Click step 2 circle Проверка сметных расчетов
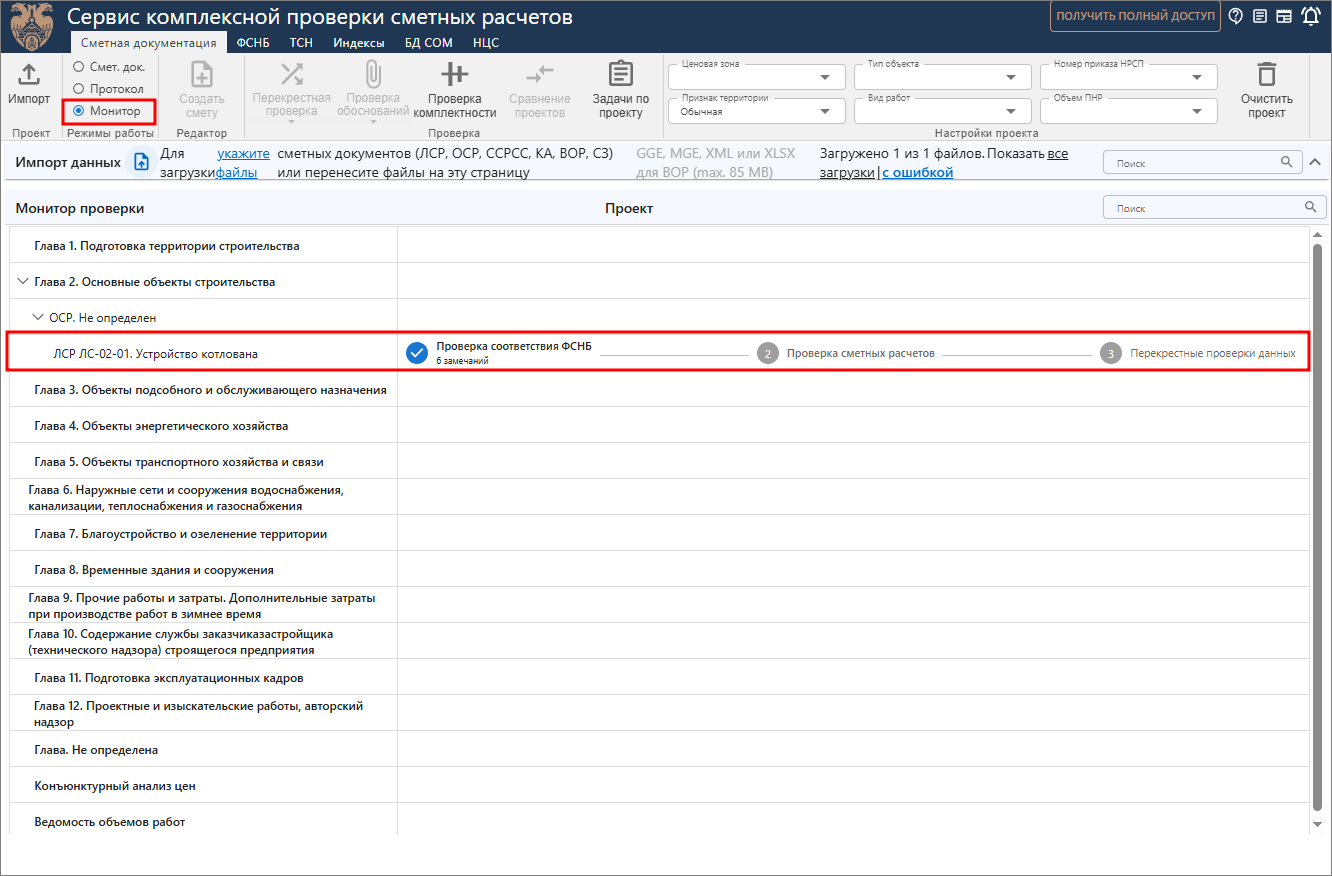The height and width of the screenshot is (876, 1332). (767, 353)
